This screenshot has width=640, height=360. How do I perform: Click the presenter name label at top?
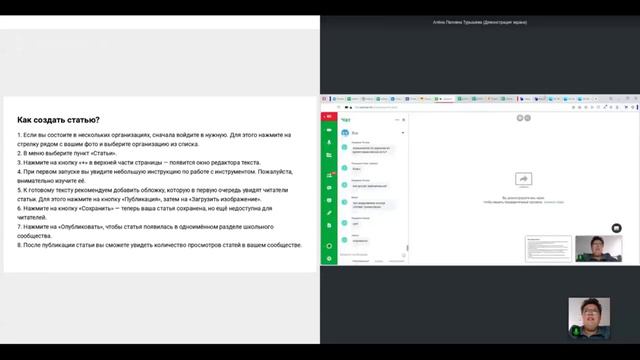pos(480,22)
